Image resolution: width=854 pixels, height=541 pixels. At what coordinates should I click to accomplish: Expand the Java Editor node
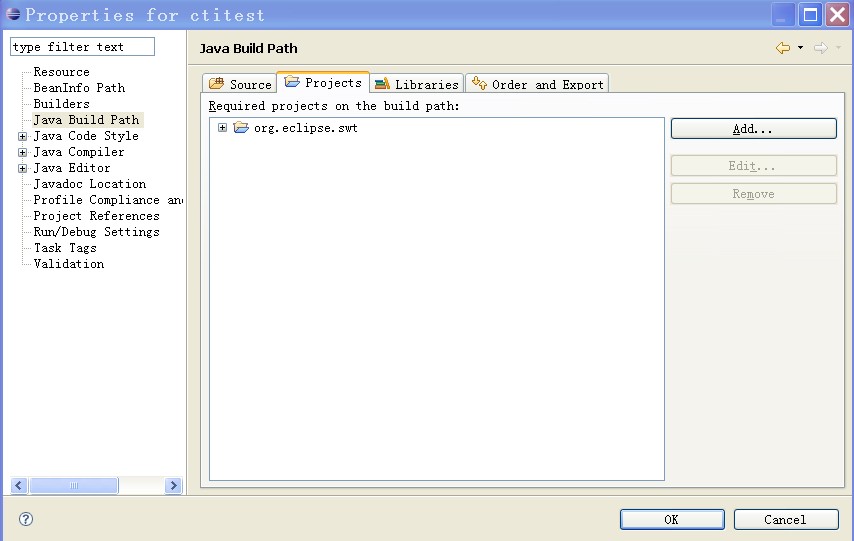(x=22, y=168)
